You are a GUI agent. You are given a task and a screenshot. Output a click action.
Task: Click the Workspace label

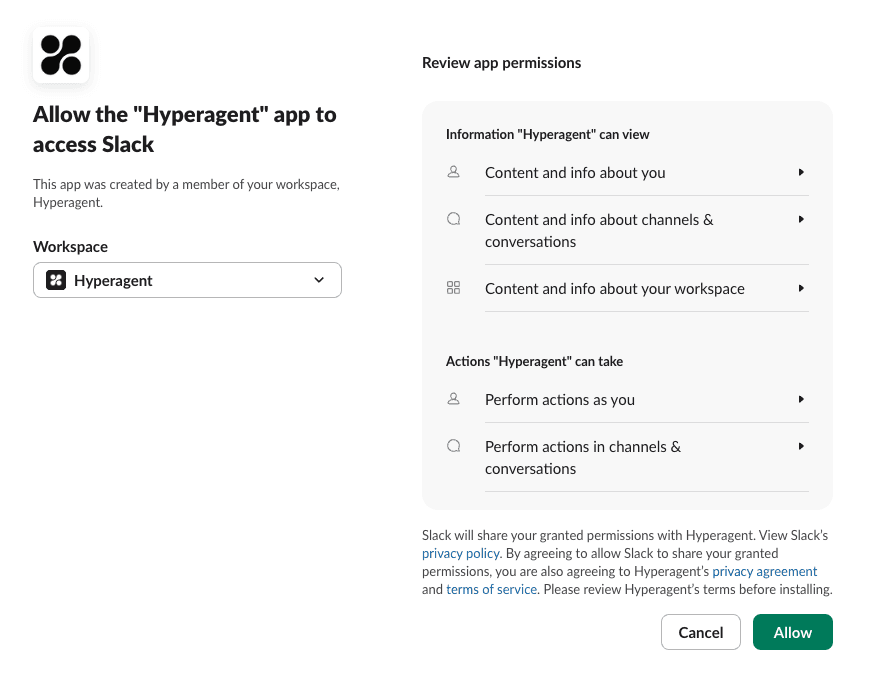[x=71, y=247]
